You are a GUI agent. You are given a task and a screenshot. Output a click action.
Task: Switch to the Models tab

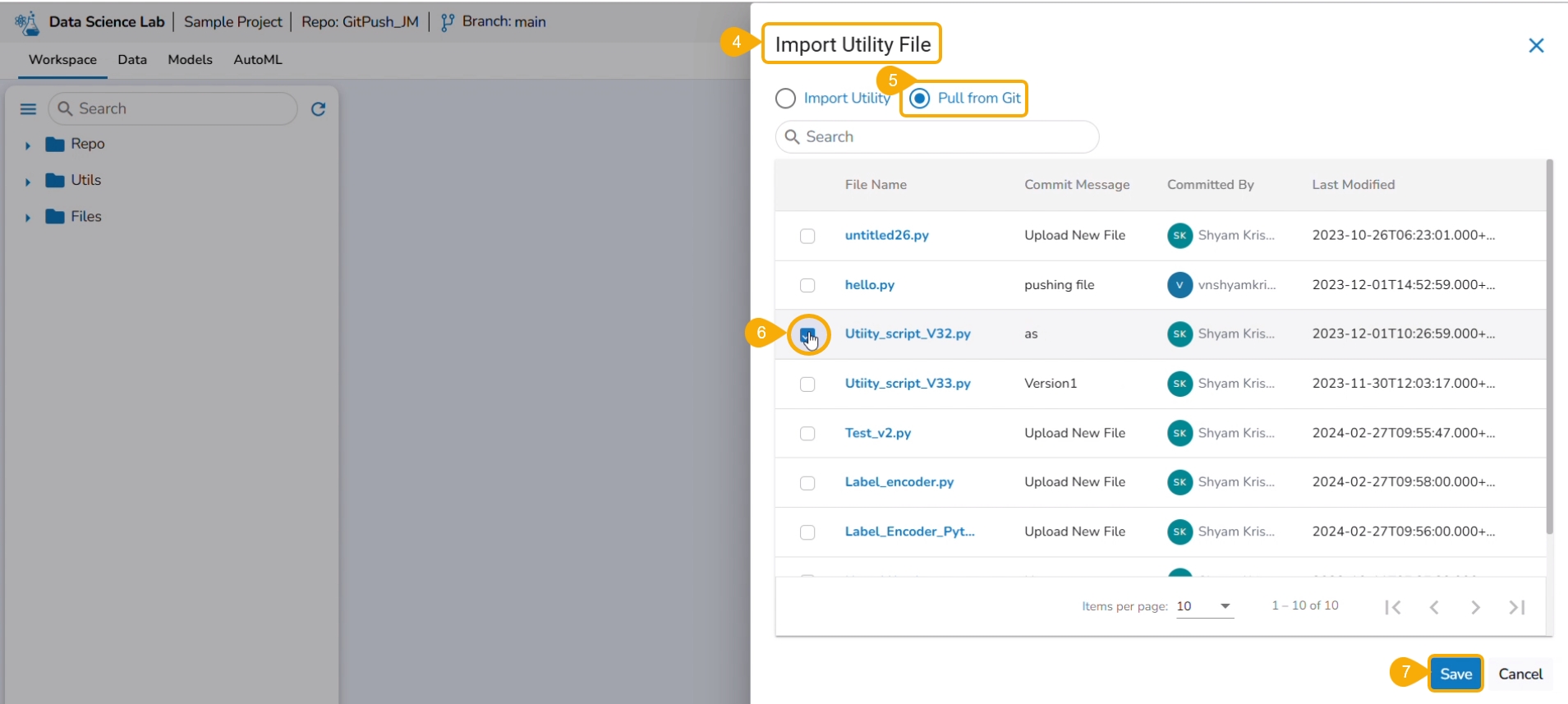click(x=190, y=60)
